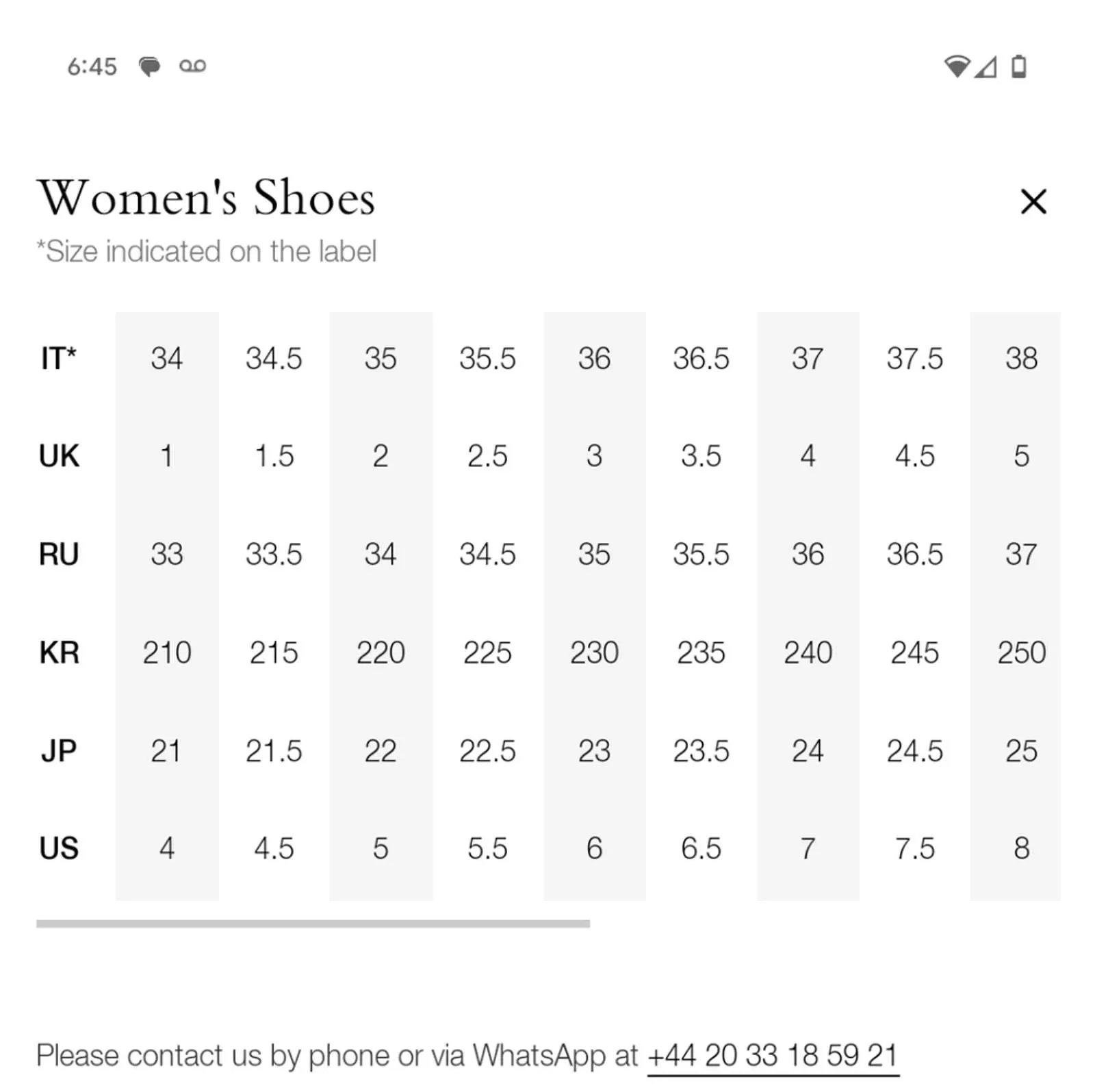Tap US size 6.5 cell
This screenshot has height=1092, width=1095.
701,848
